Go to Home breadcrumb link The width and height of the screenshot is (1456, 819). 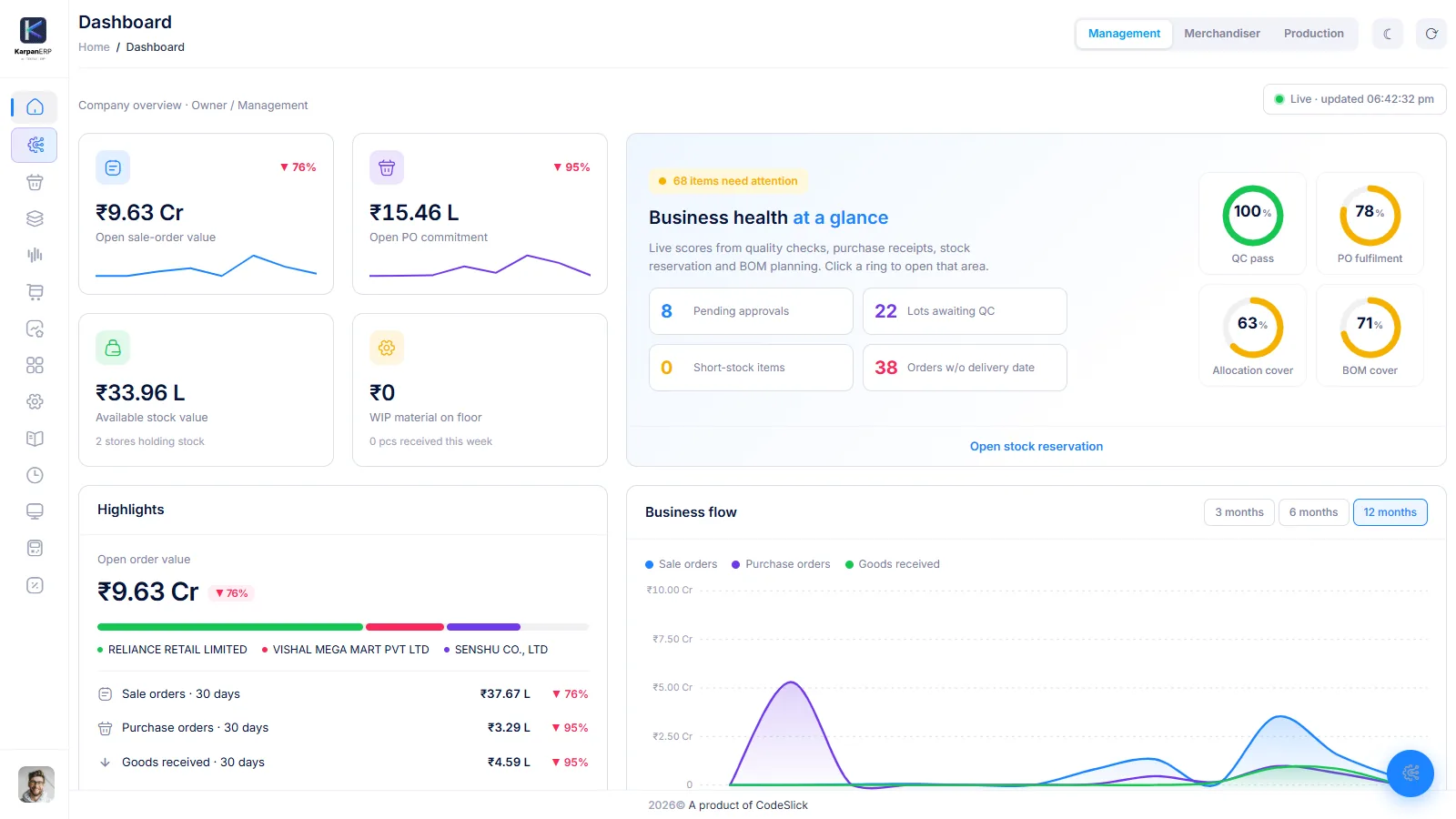[x=94, y=47]
